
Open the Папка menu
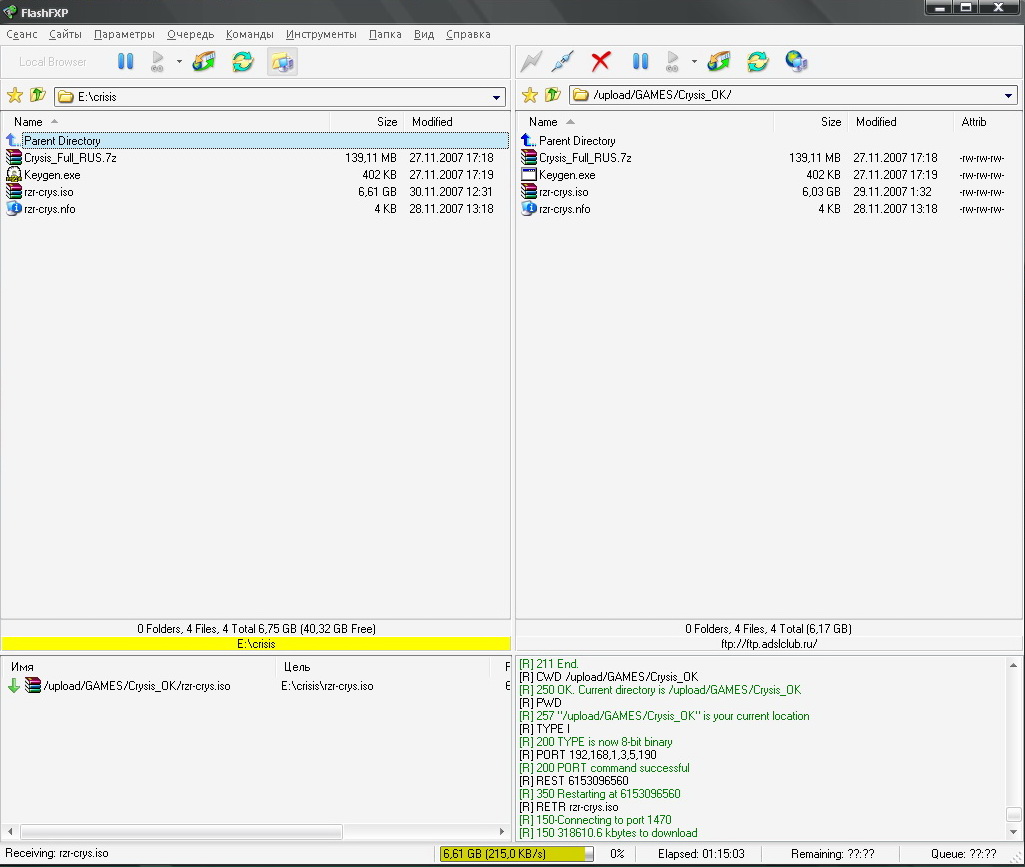tap(385, 34)
